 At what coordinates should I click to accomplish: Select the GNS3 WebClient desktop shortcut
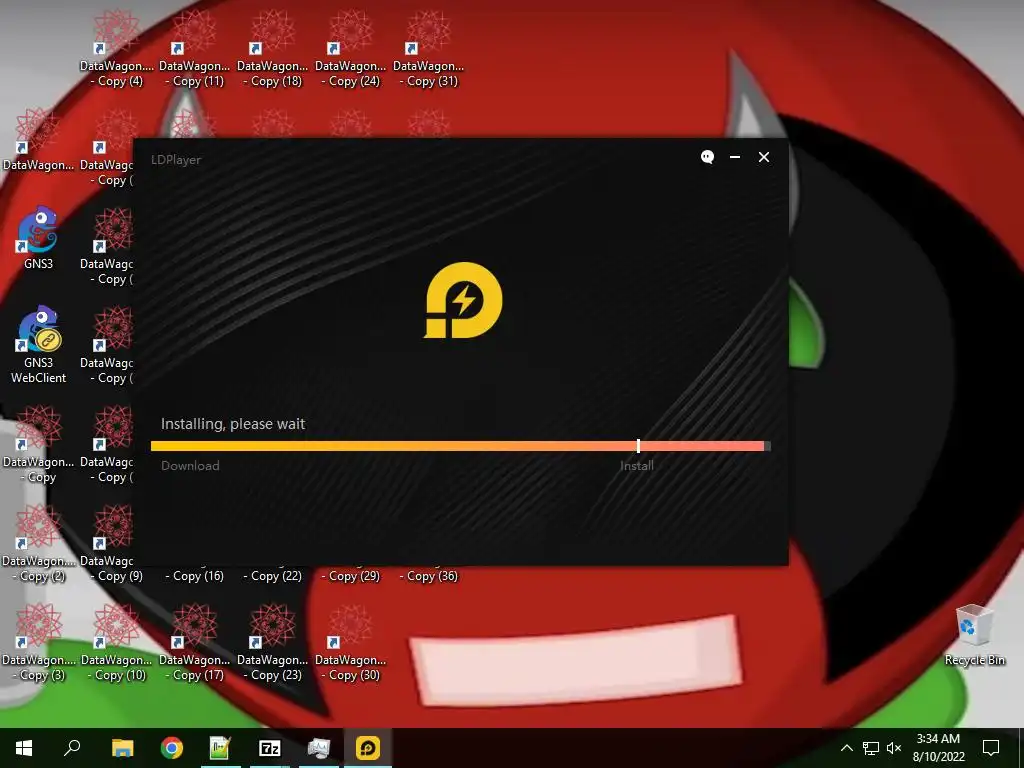[x=39, y=344]
